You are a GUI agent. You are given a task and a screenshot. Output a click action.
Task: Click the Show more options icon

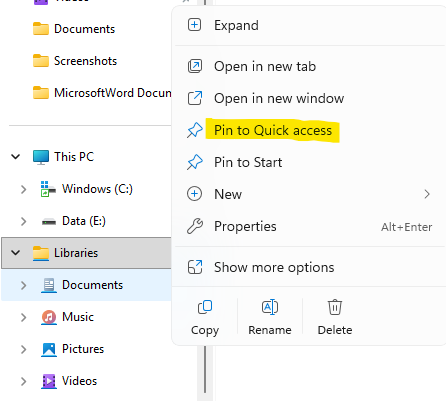click(195, 267)
